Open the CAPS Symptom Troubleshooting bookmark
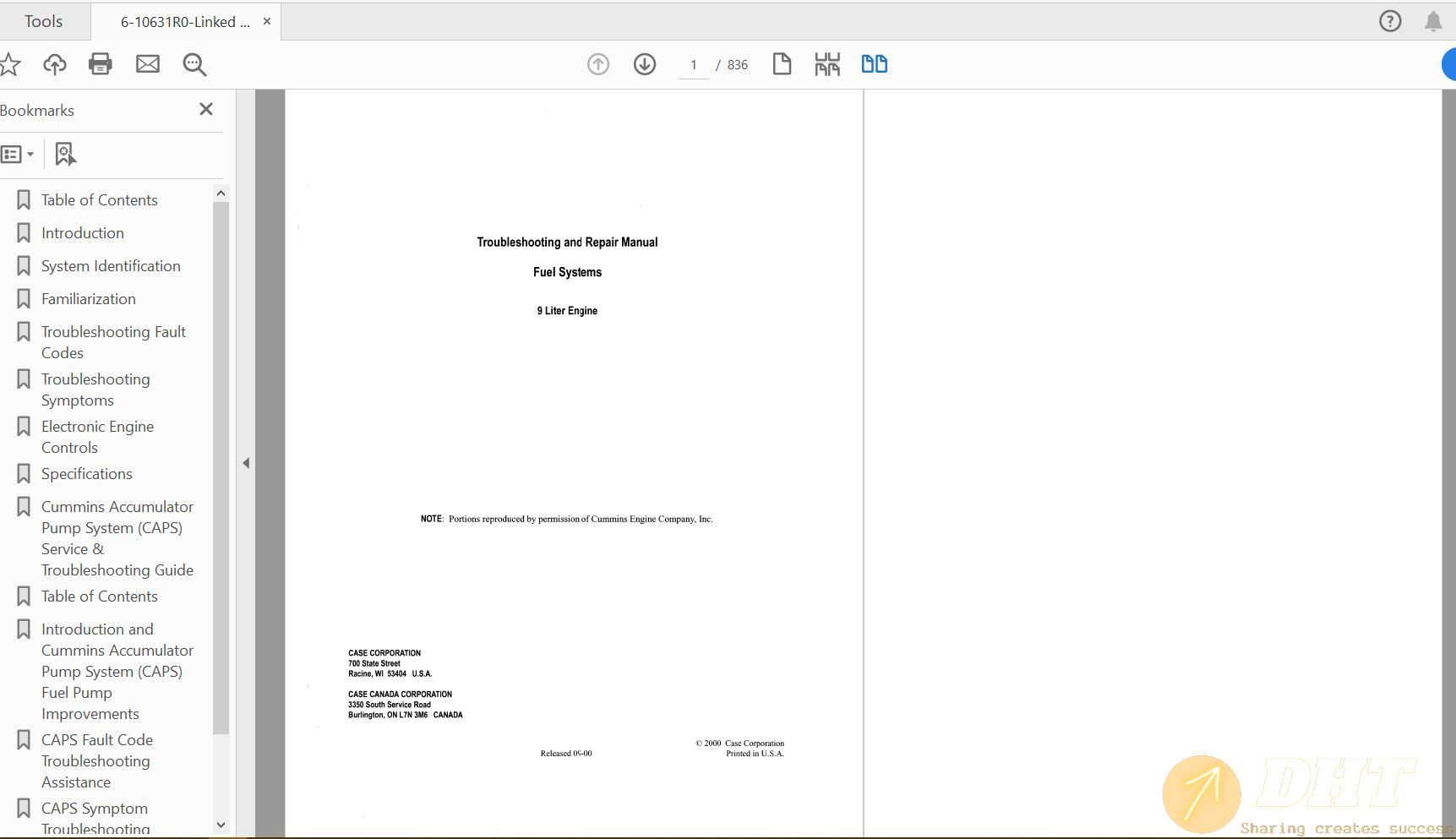Screen dimensions: 1456x839 point(95,818)
